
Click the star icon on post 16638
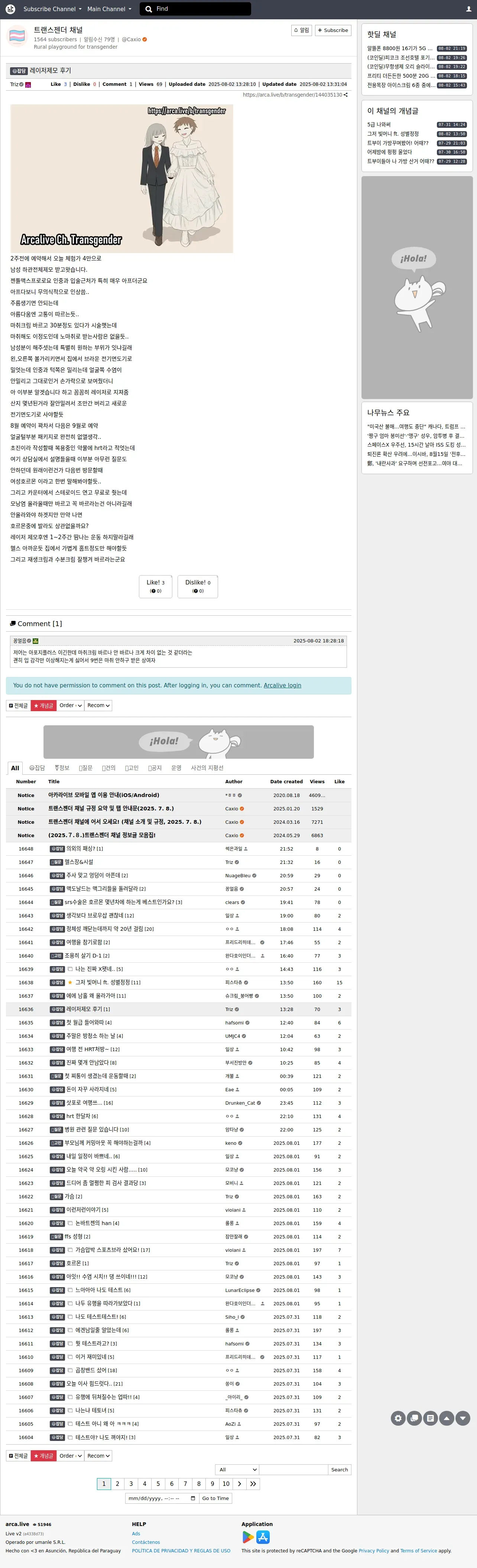click(70, 982)
